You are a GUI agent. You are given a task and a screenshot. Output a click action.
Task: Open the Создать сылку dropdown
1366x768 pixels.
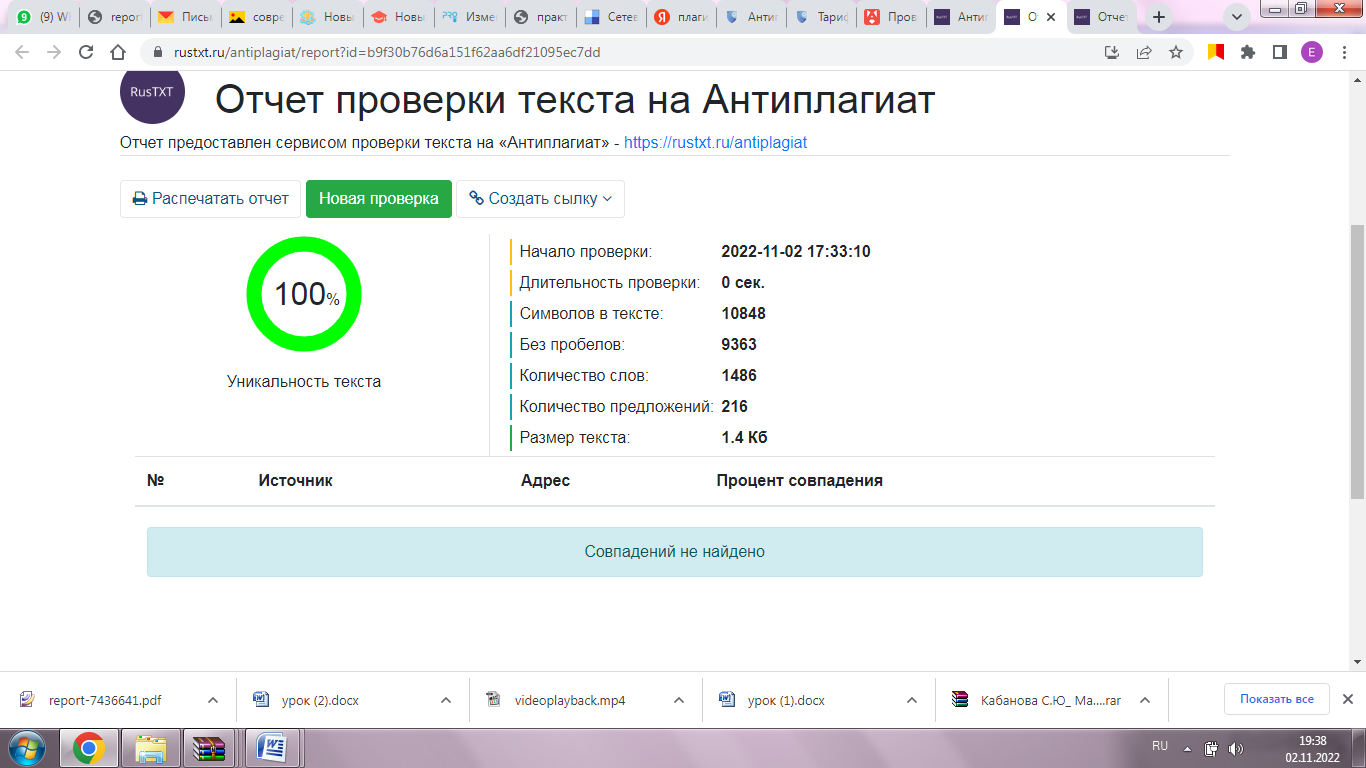coord(541,199)
